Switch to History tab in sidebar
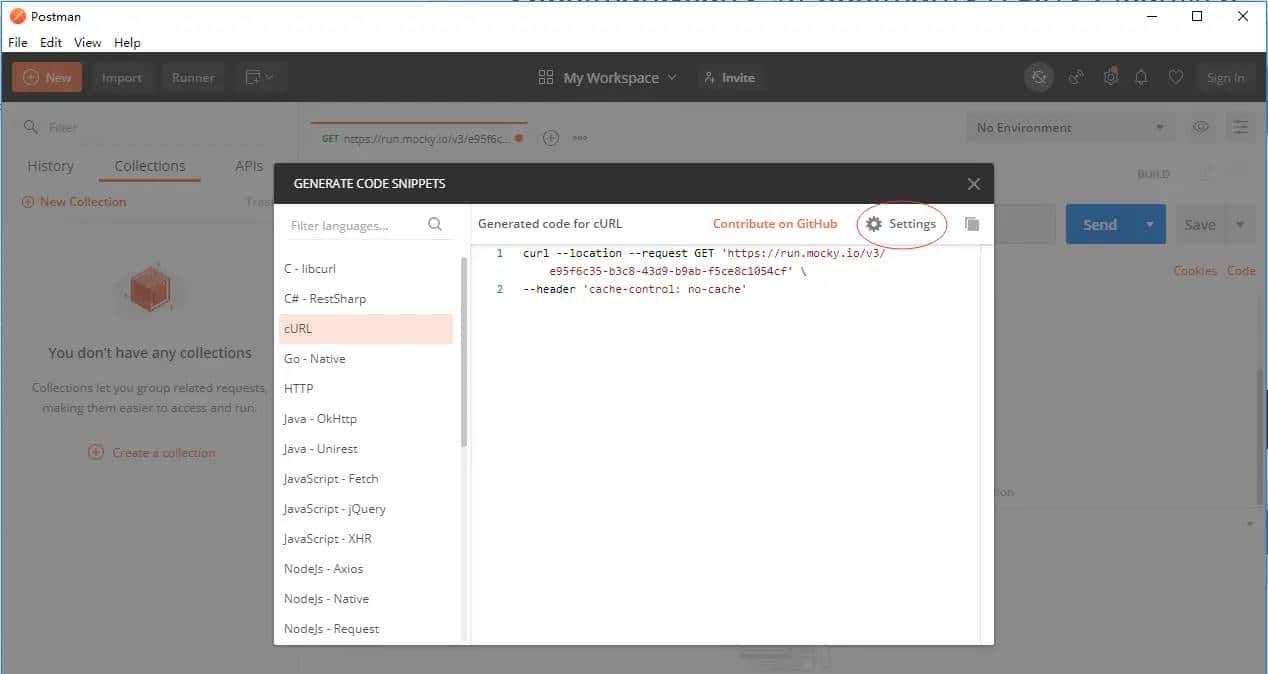The image size is (1268, 674). point(50,166)
